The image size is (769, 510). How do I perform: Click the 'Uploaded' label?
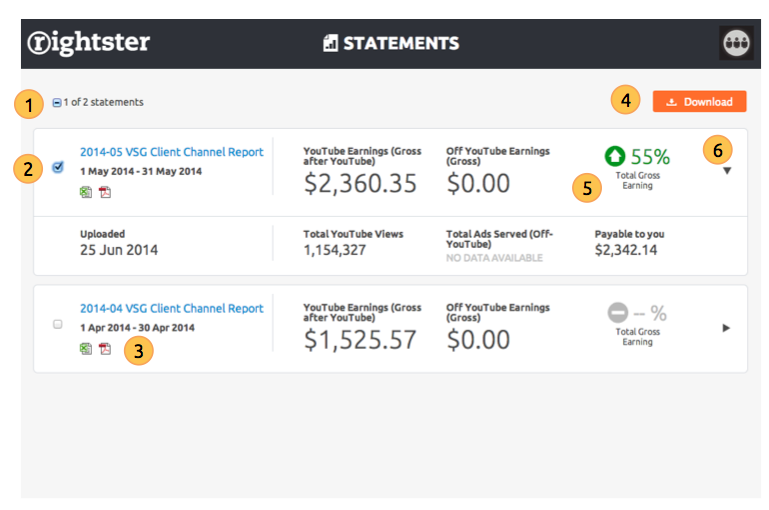pos(103,234)
